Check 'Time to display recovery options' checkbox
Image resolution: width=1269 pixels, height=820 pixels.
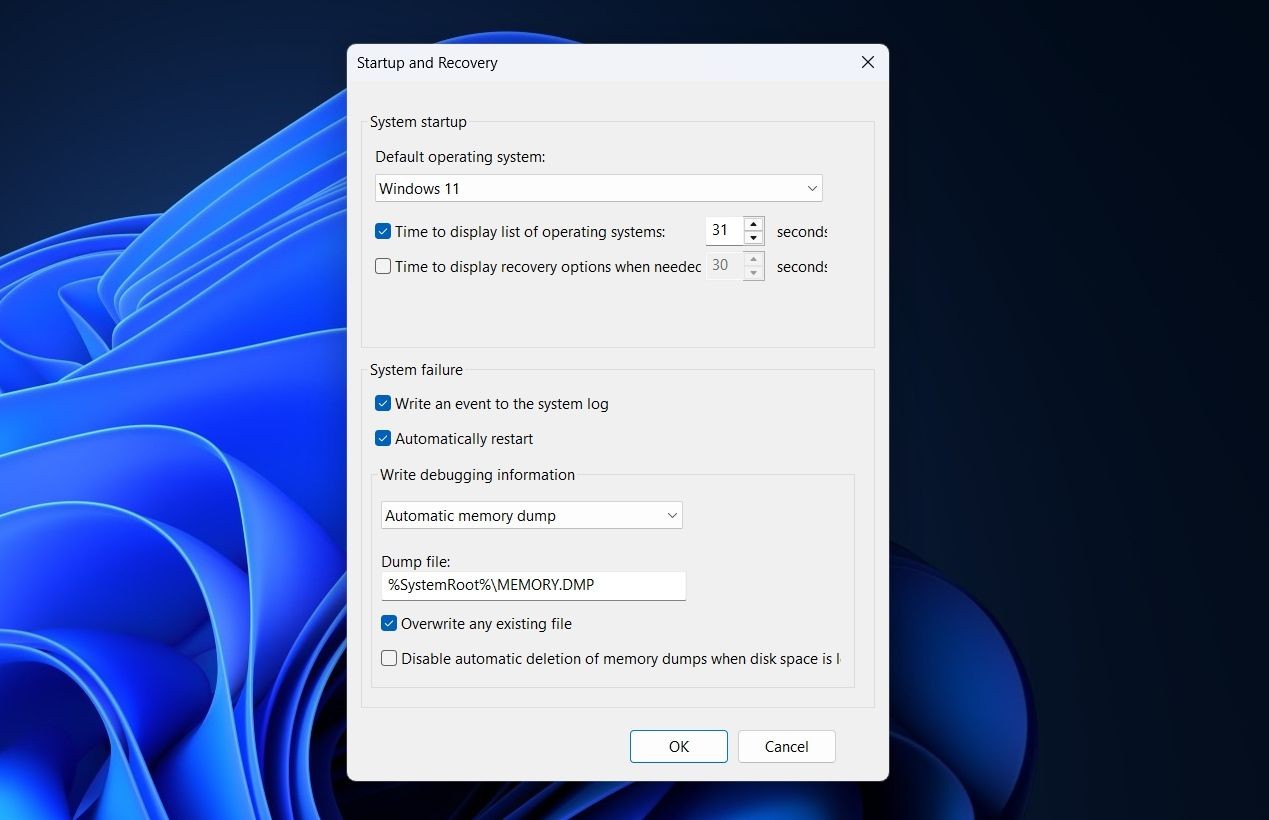pos(383,266)
